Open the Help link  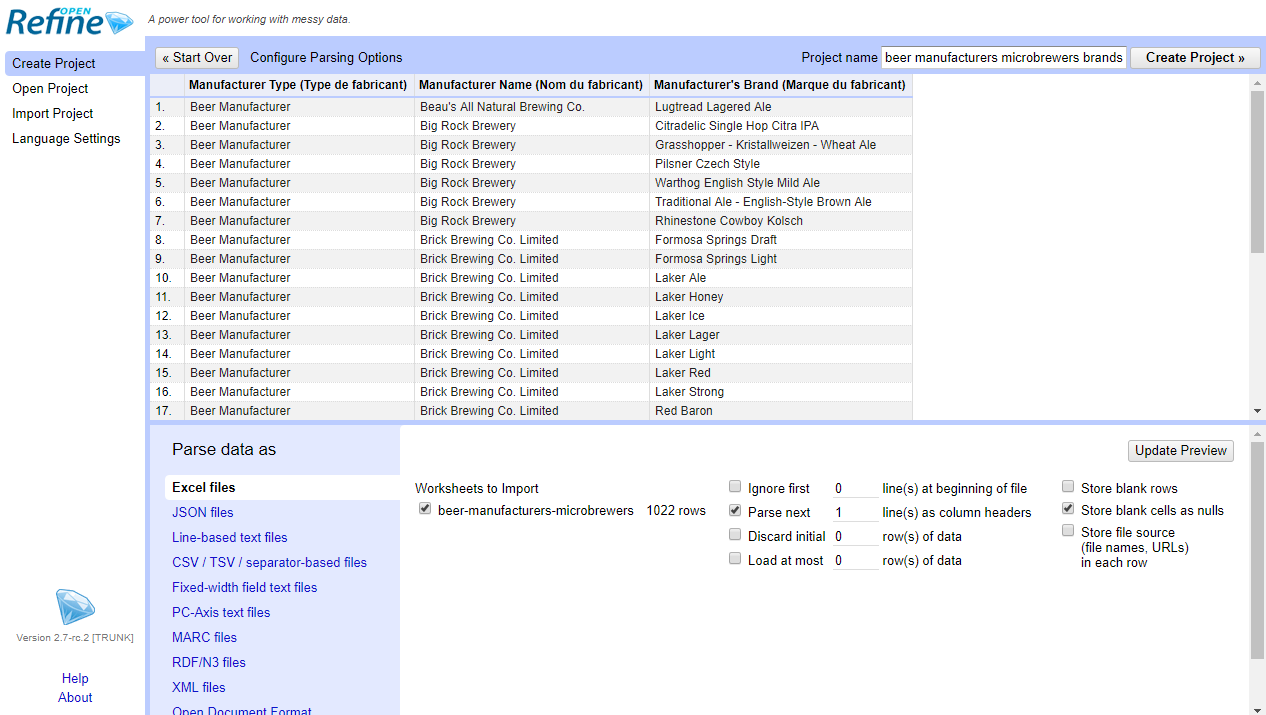point(75,678)
